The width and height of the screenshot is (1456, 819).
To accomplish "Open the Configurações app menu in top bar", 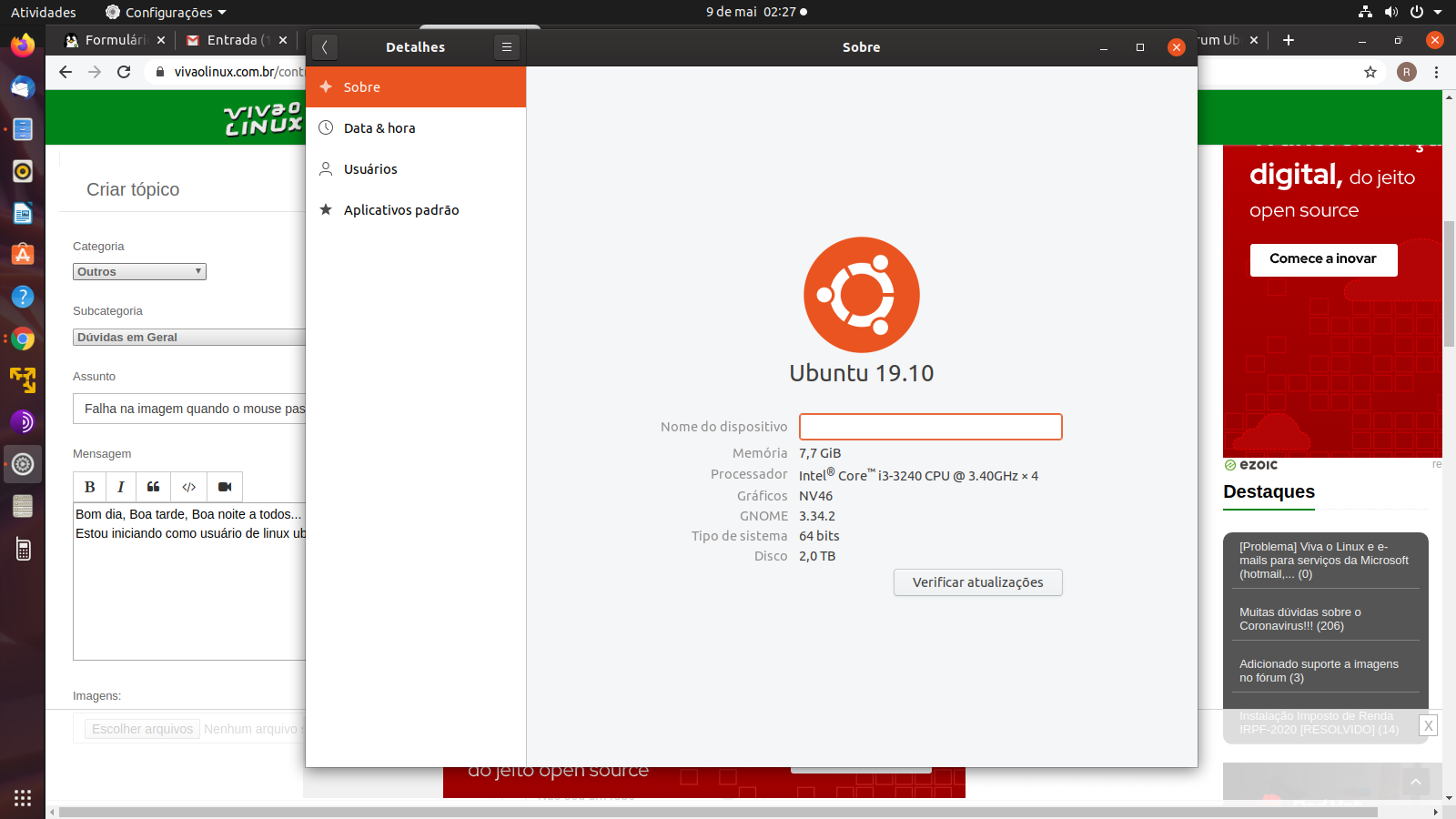I will (166, 12).
